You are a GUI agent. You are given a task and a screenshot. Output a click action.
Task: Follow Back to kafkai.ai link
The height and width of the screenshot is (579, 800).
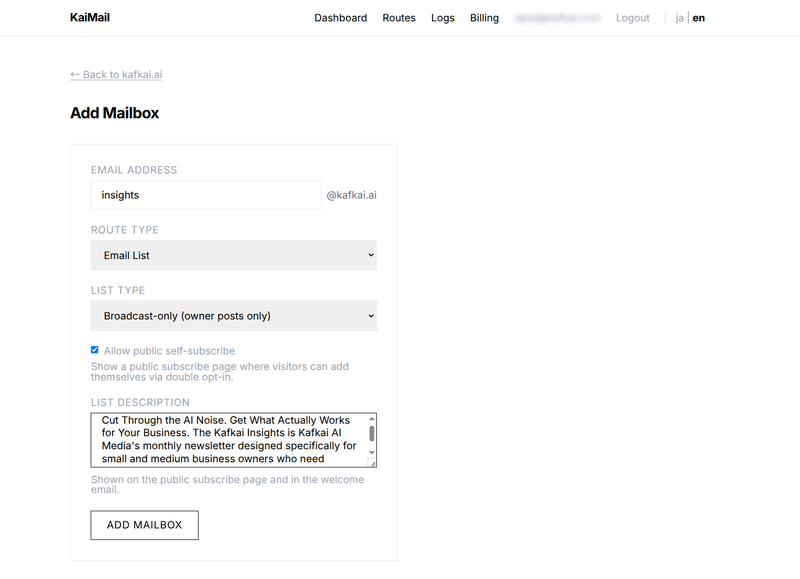tap(116, 74)
